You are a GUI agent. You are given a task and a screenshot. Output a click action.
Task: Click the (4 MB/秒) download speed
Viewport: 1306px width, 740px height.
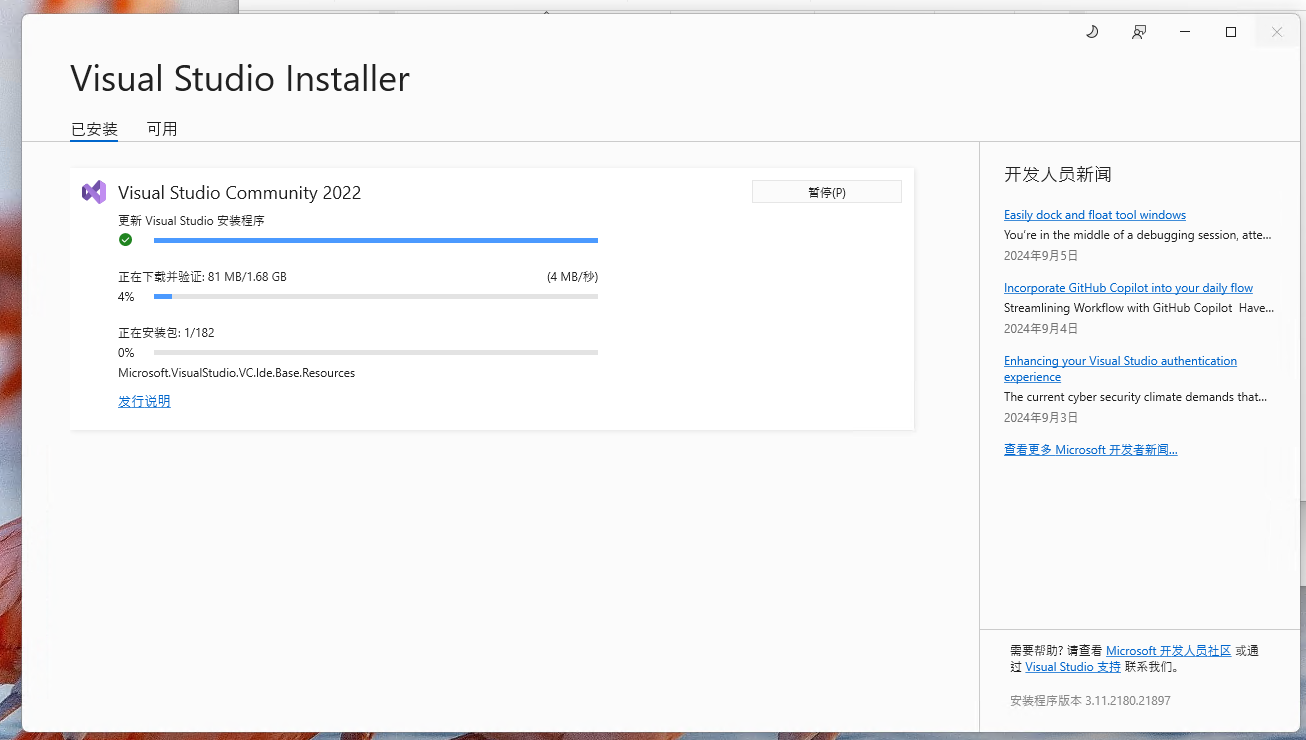(x=572, y=277)
